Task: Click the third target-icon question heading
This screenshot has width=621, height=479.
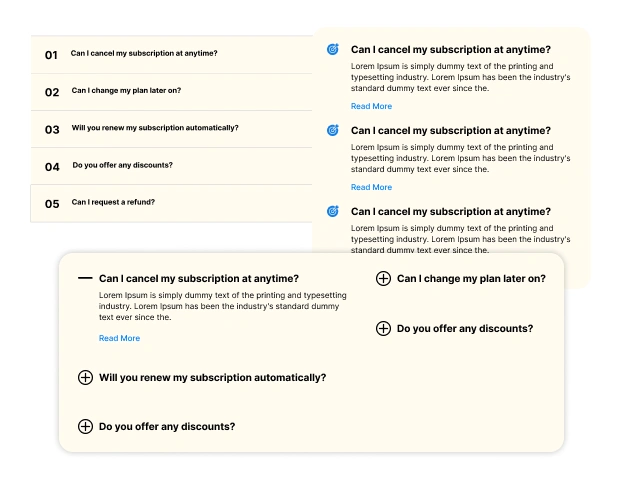Action: tap(450, 212)
